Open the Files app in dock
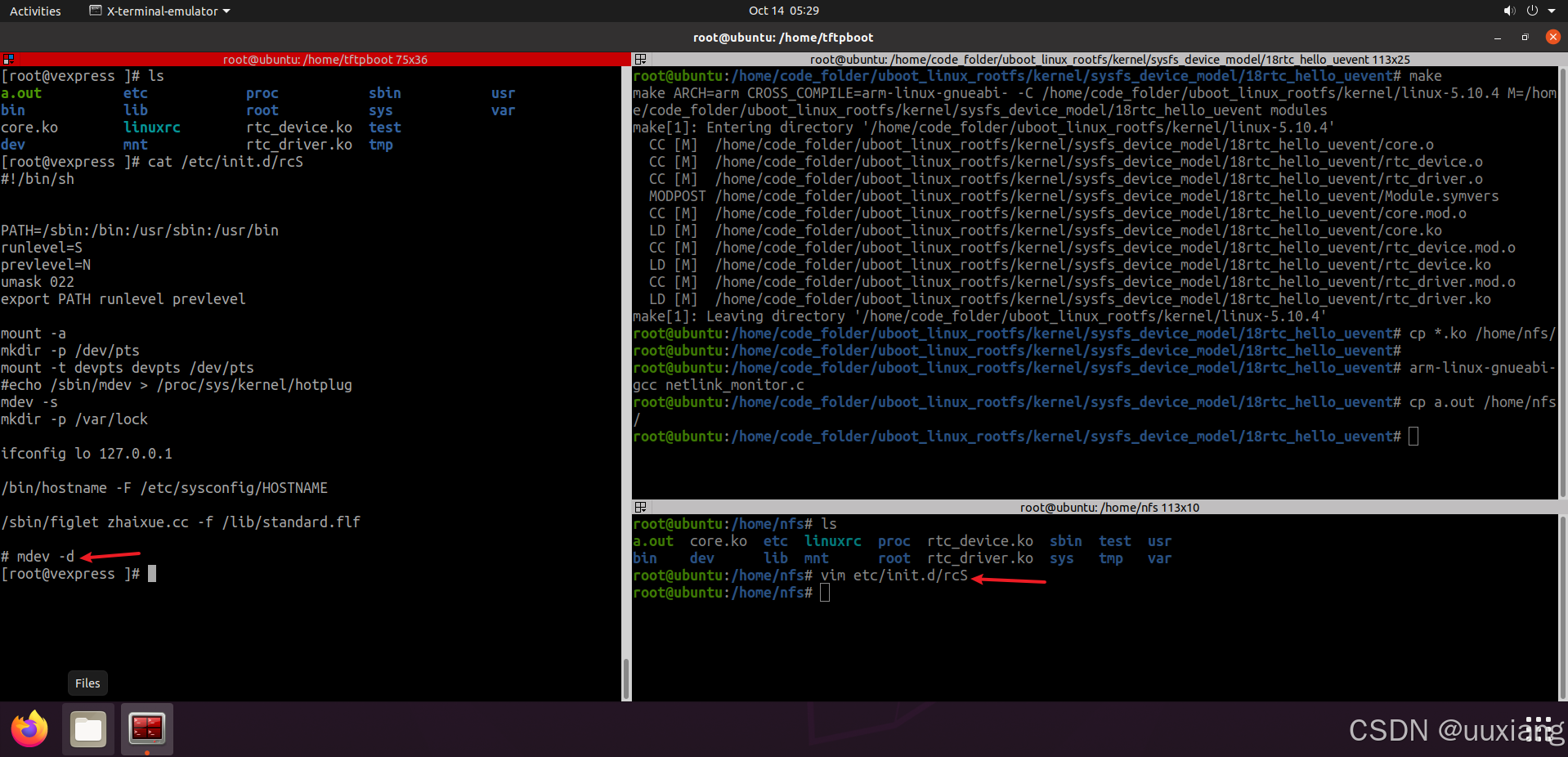 tap(88, 729)
